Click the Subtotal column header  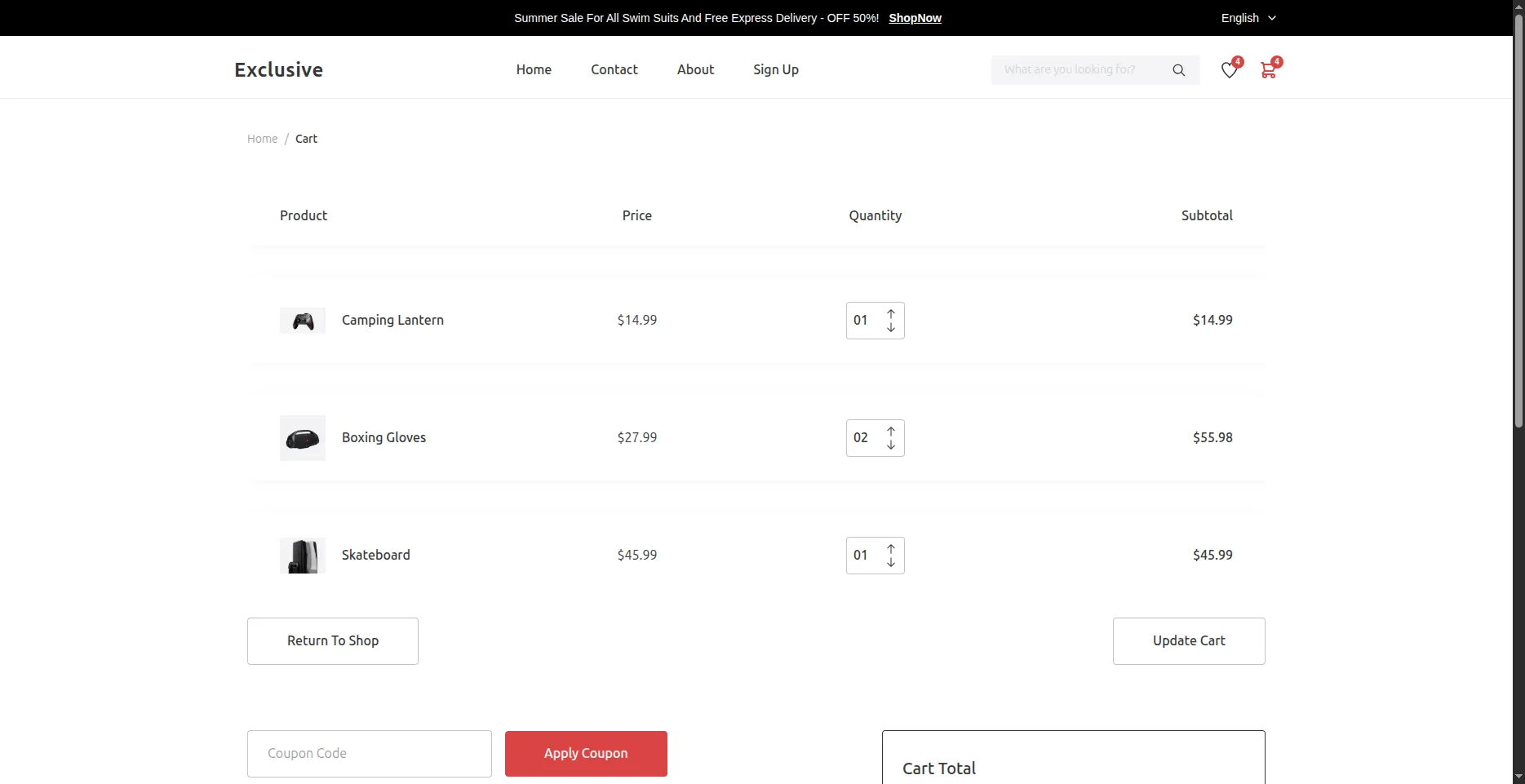[1207, 215]
